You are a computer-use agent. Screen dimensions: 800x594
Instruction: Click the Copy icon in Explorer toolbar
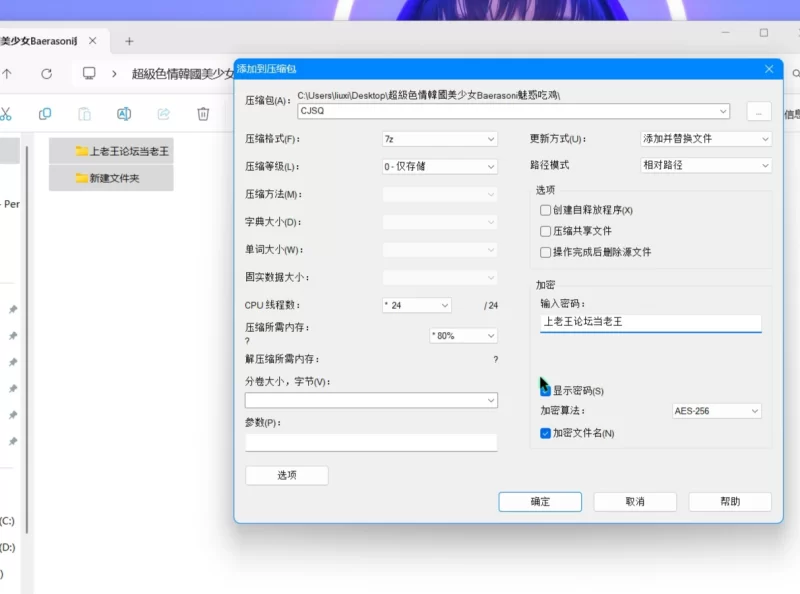click(x=45, y=114)
